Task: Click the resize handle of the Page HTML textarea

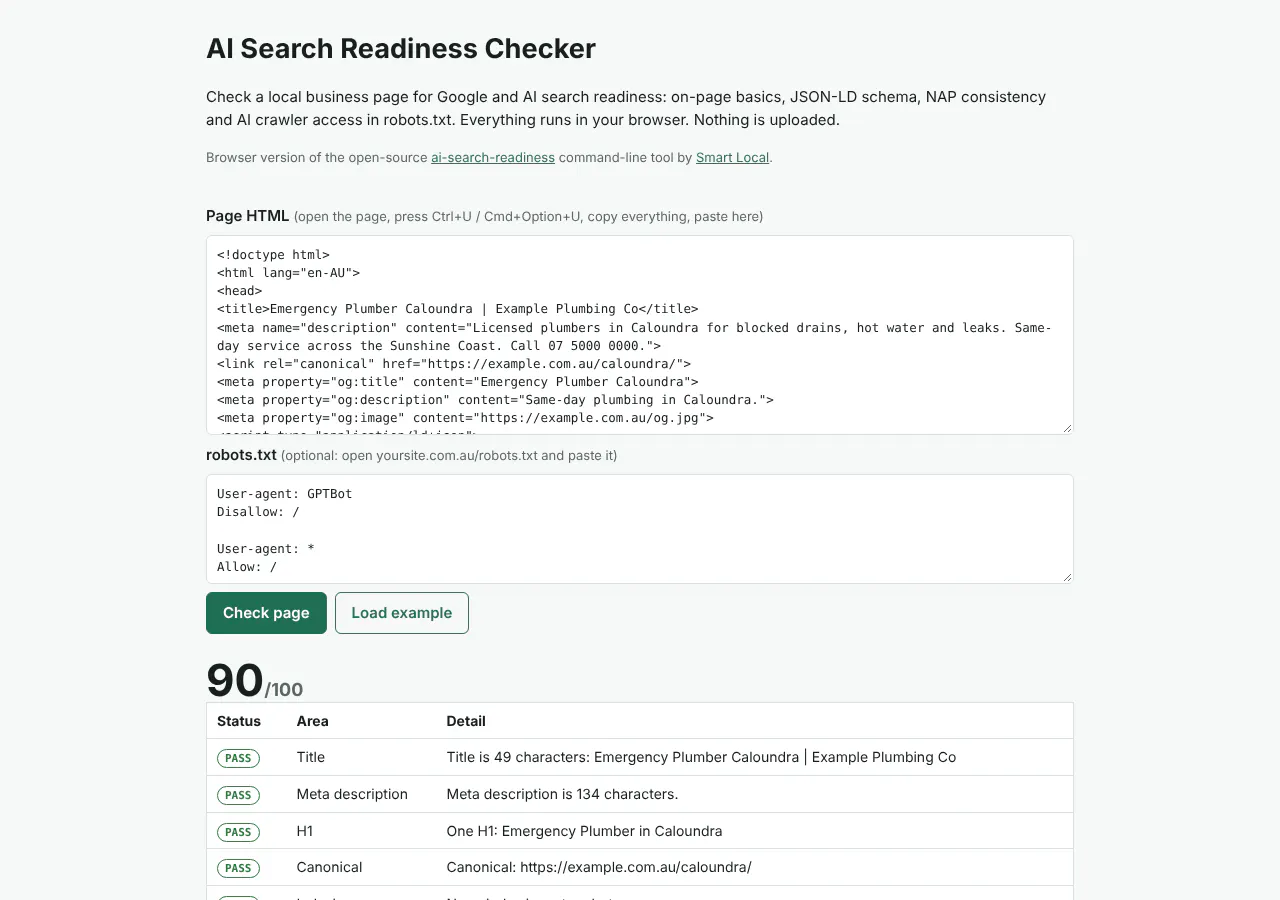Action: (1066, 427)
